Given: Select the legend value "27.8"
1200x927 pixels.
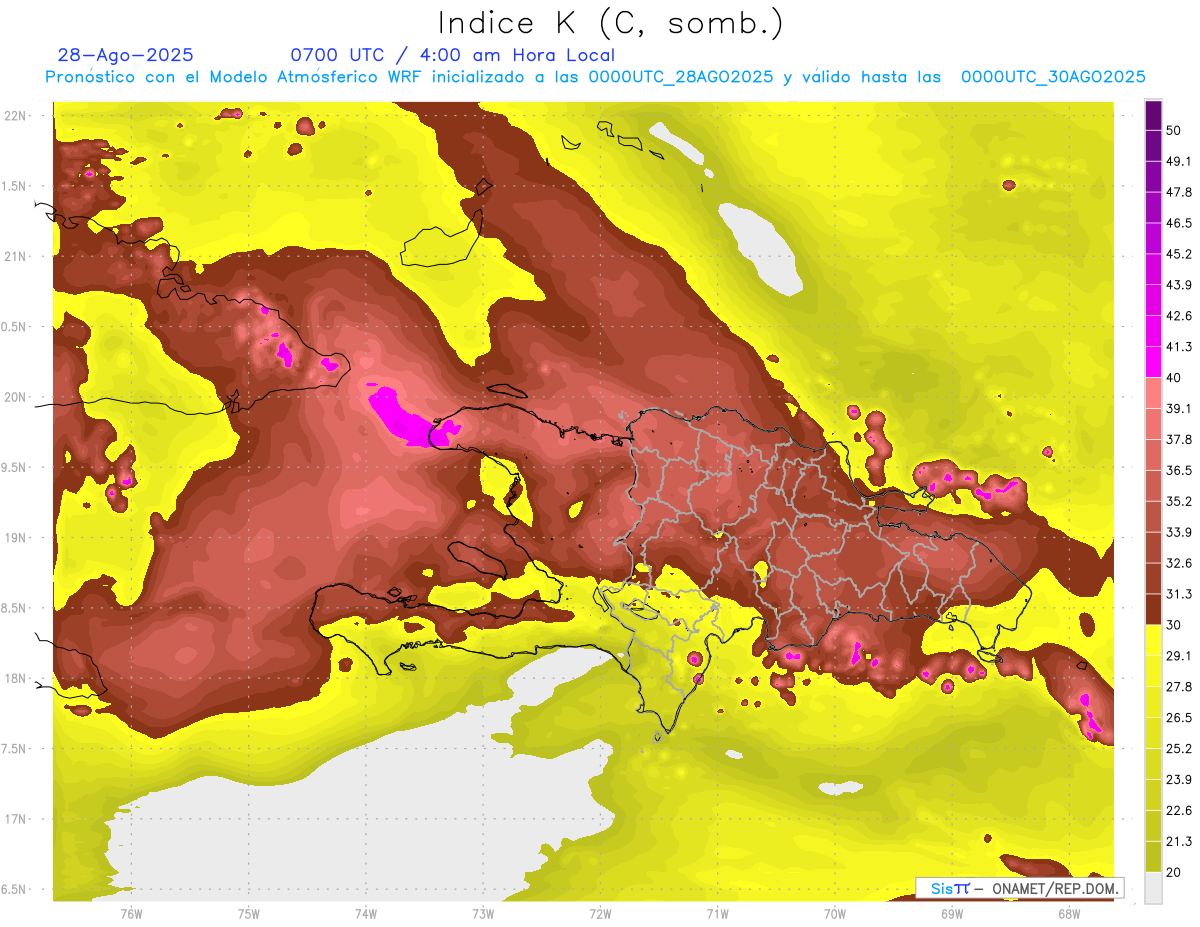Looking at the screenshot, I should (x=1178, y=687).
